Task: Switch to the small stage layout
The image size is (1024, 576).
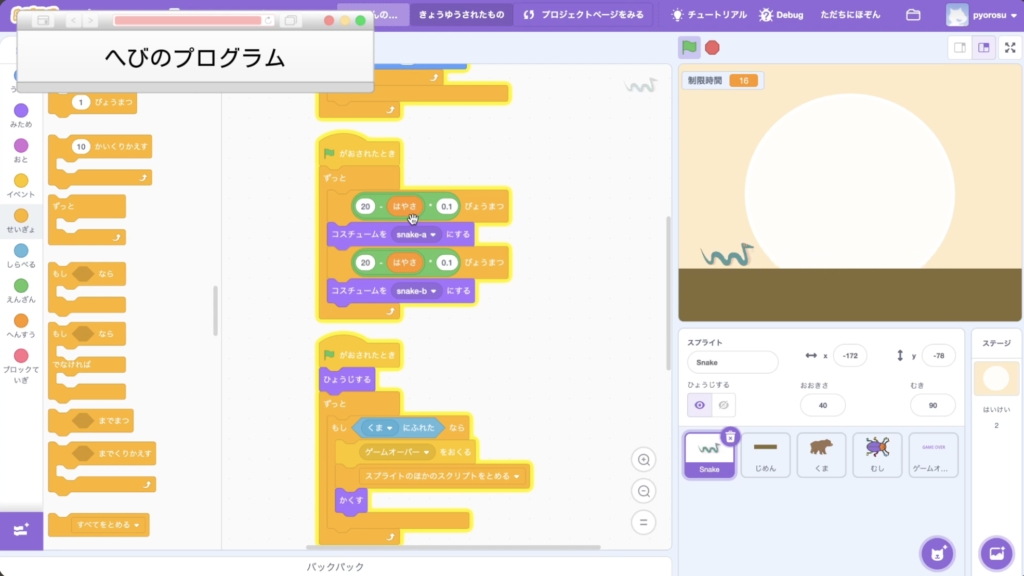Action: (959, 47)
